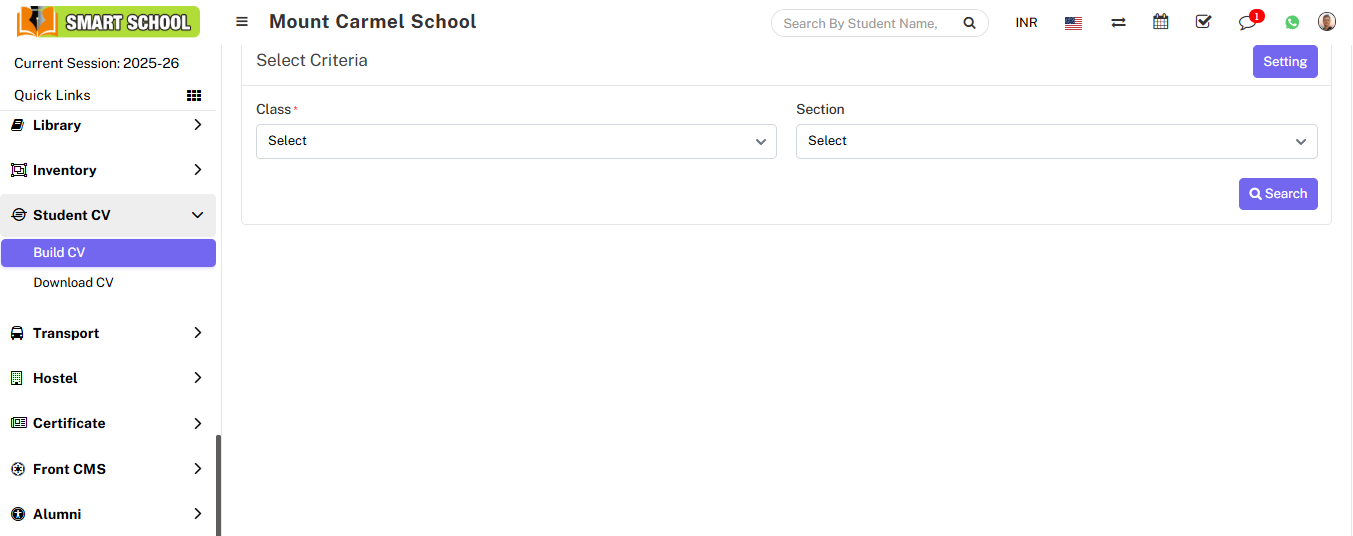Click the switch session arrows icon
This screenshot has width=1353, height=536.
pyautogui.click(x=1118, y=23)
